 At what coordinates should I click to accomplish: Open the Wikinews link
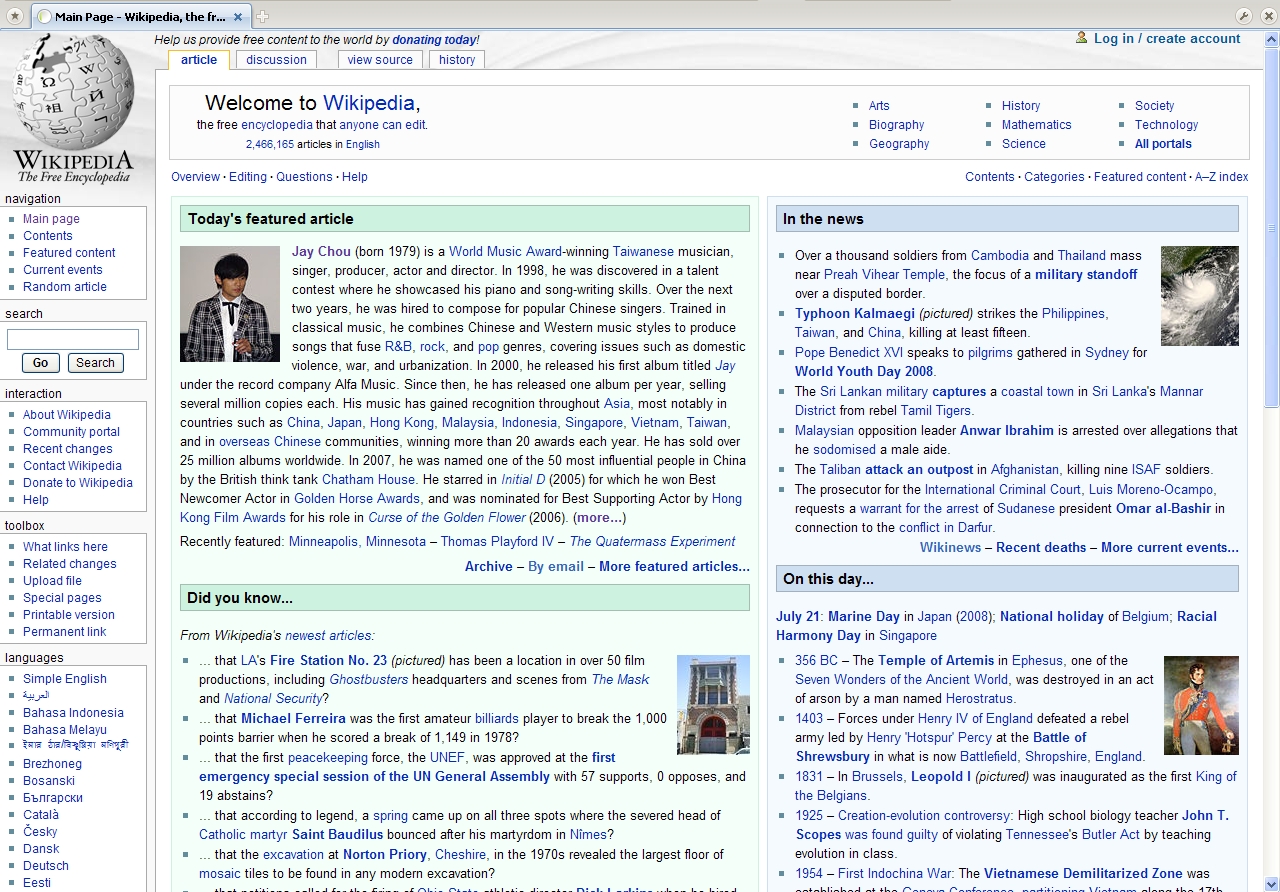950,548
